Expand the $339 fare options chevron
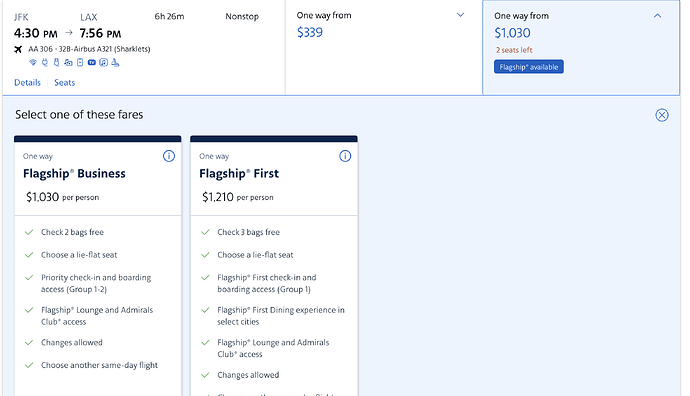Image resolution: width=690 pixels, height=396 pixels. (x=460, y=15)
